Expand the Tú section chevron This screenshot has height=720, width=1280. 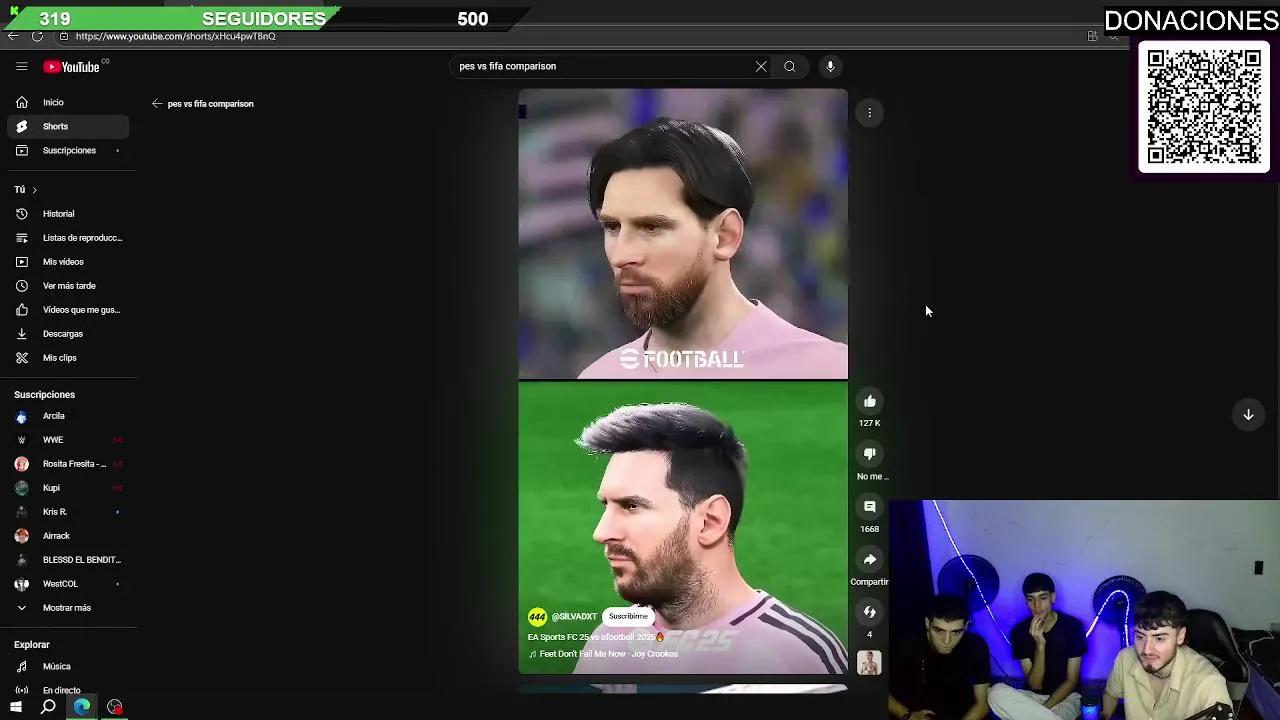tap(34, 190)
